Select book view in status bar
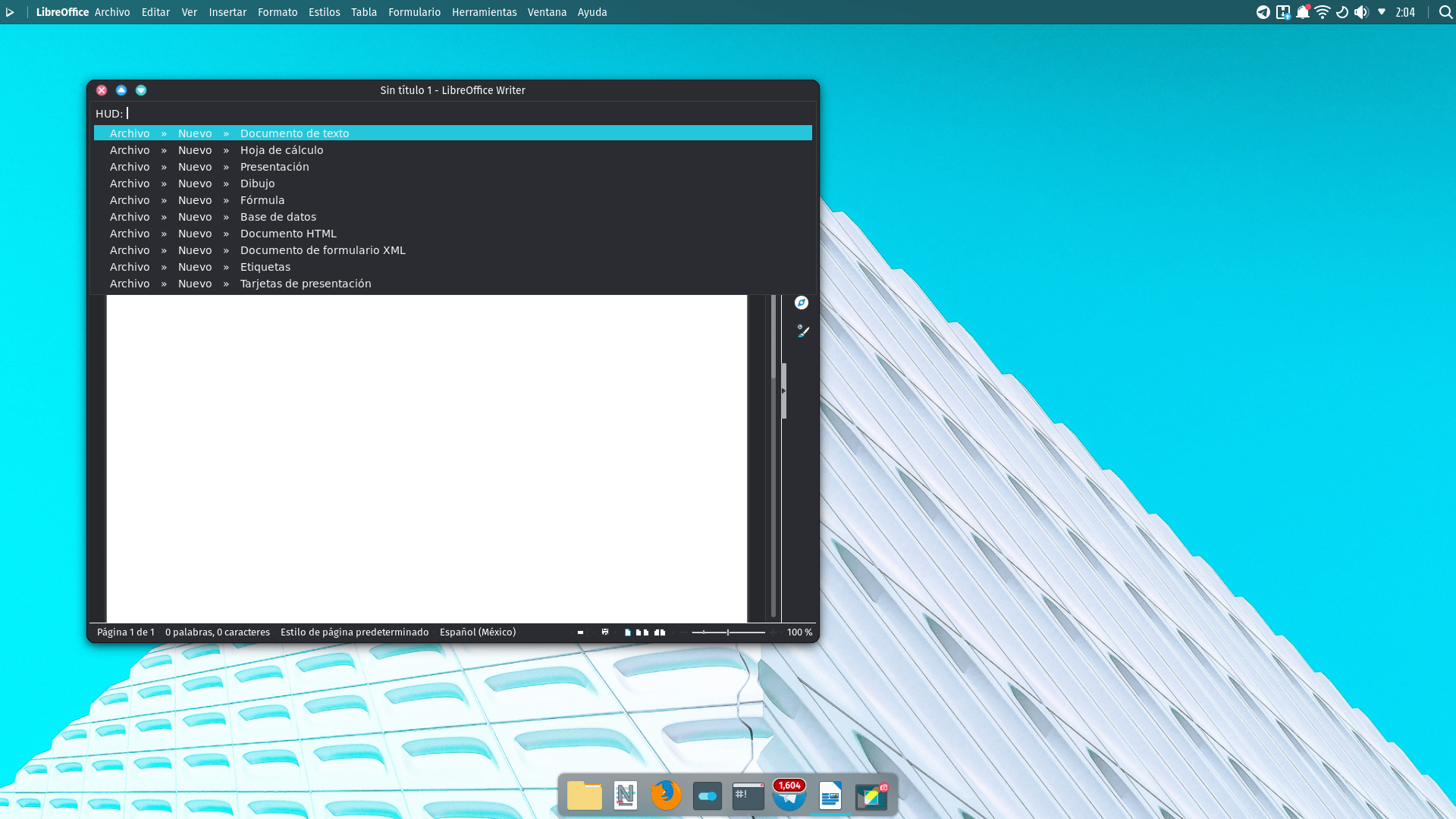The height and width of the screenshot is (819, 1456). click(x=660, y=632)
